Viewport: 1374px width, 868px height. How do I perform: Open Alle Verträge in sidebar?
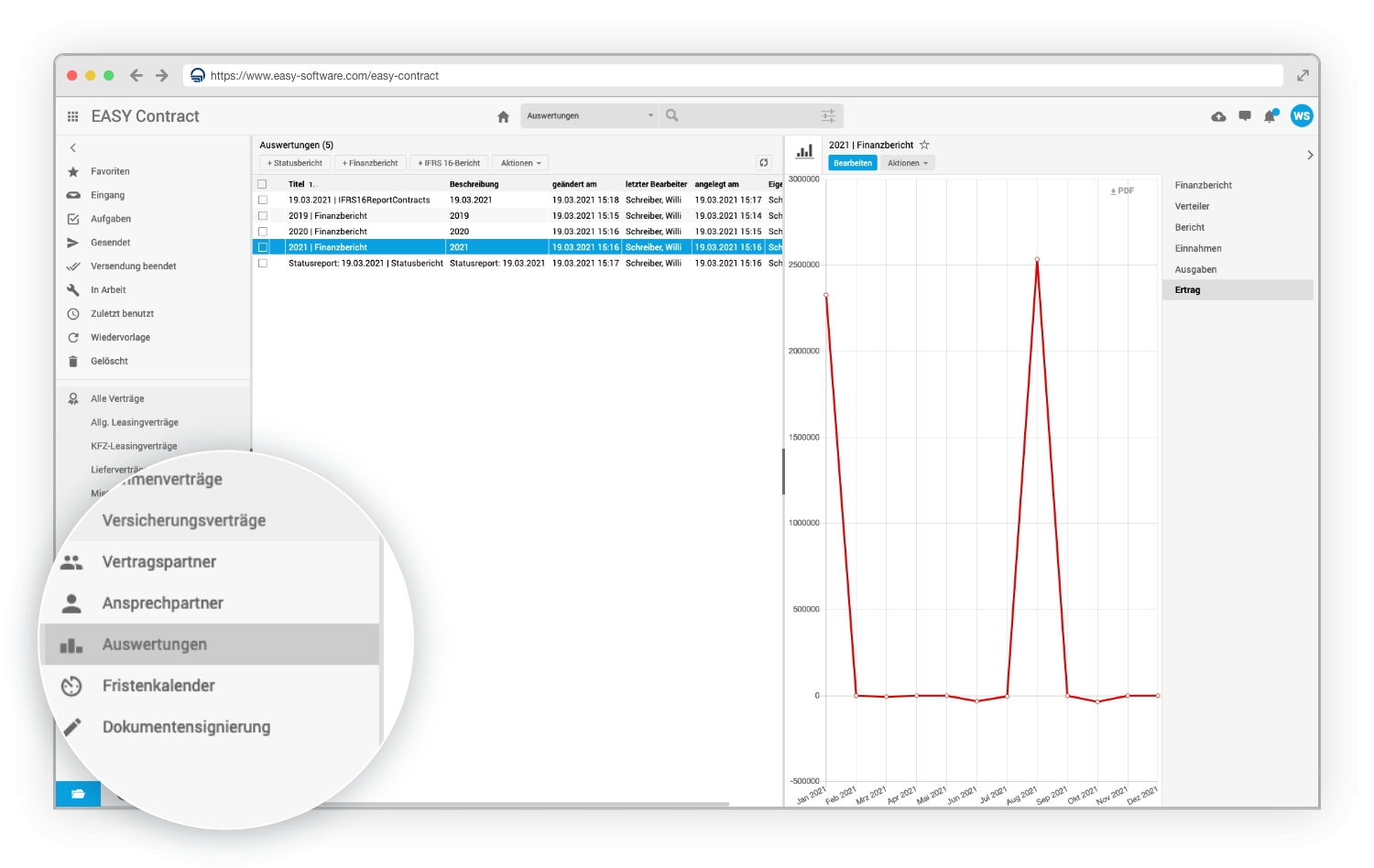click(x=117, y=398)
